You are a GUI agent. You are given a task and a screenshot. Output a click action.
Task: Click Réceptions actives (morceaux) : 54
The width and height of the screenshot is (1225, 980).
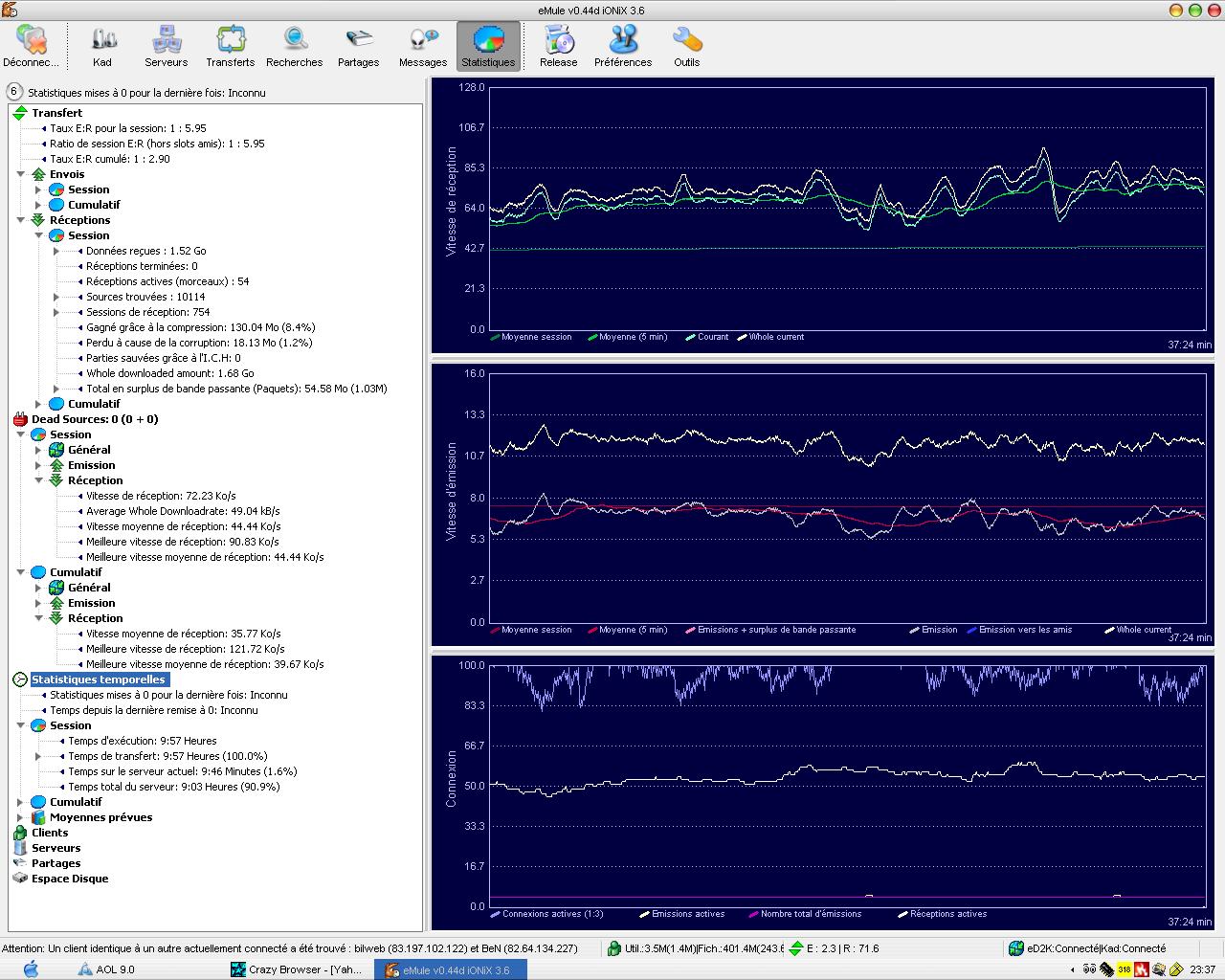(x=167, y=281)
